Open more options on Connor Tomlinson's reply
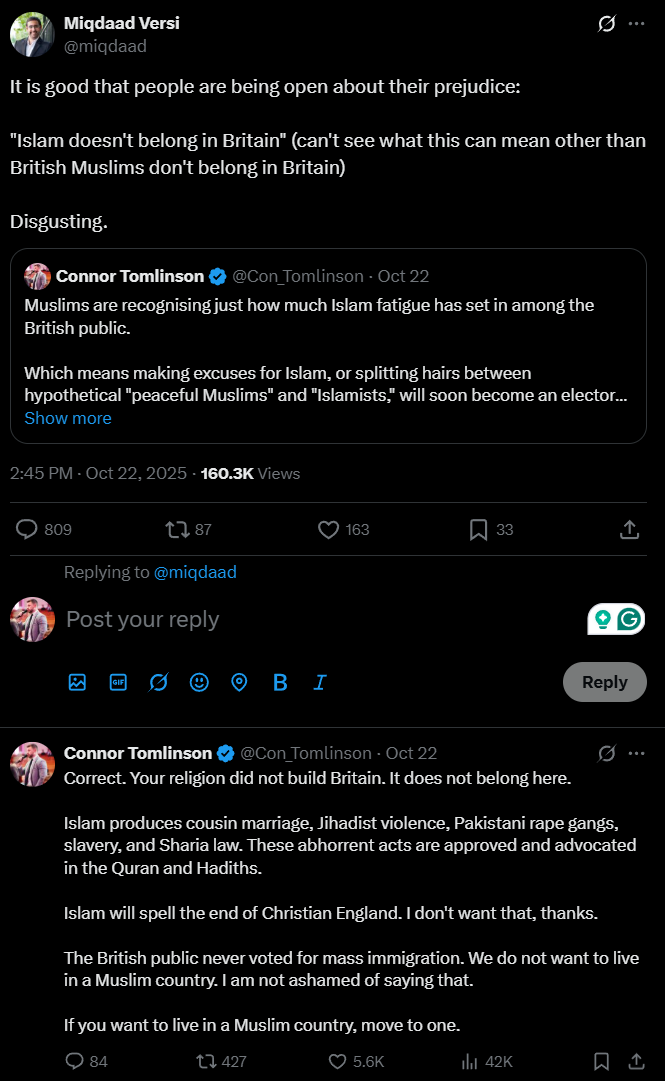Screen dimensions: 665x1081 pos(637,753)
